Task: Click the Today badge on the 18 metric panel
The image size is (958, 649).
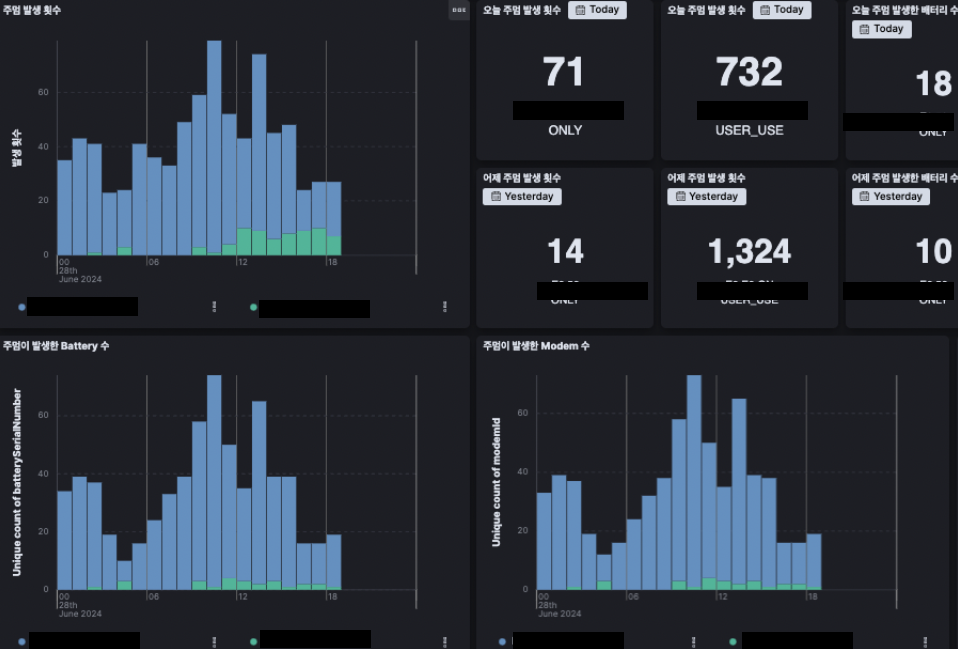Action: pos(881,29)
